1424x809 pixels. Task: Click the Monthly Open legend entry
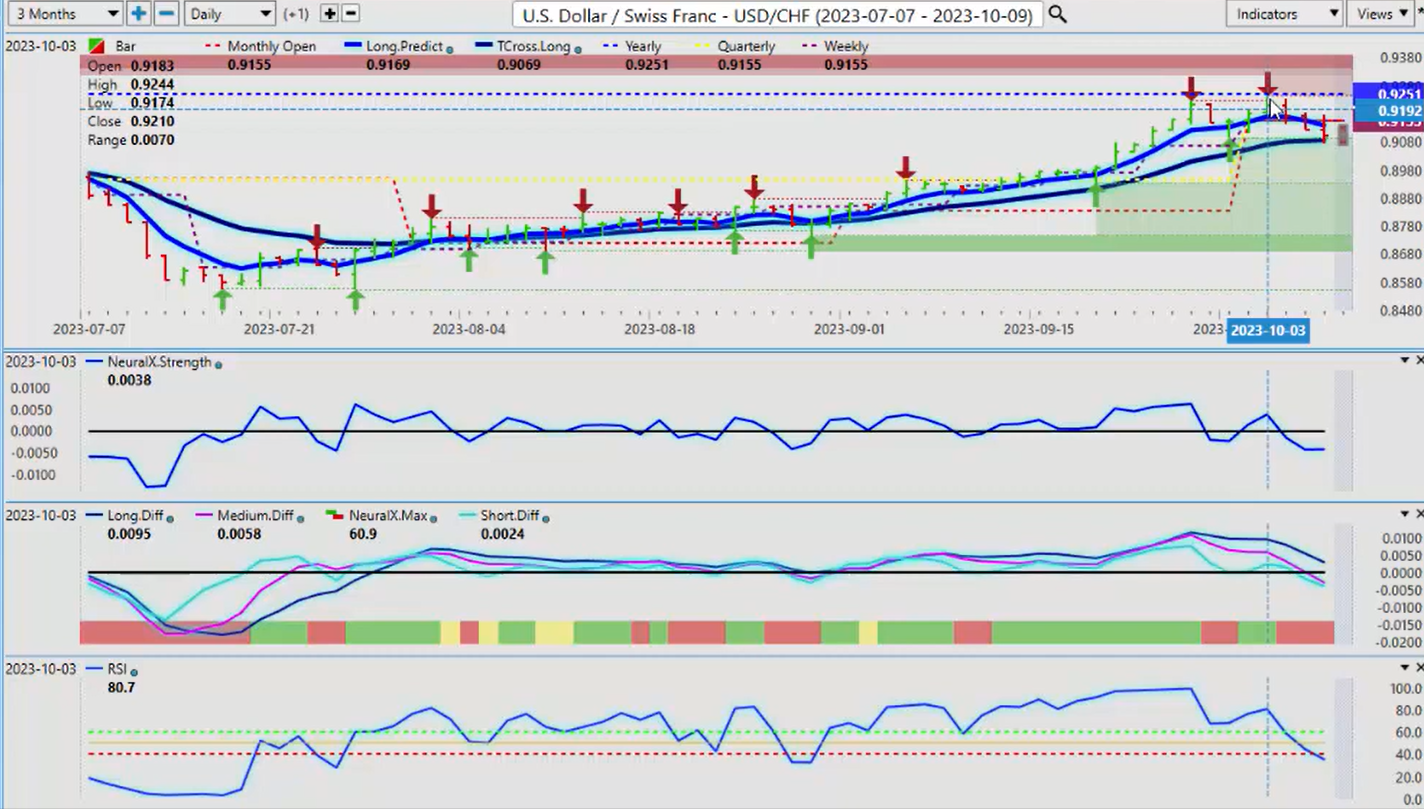pyautogui.click(x=260, y=47)
